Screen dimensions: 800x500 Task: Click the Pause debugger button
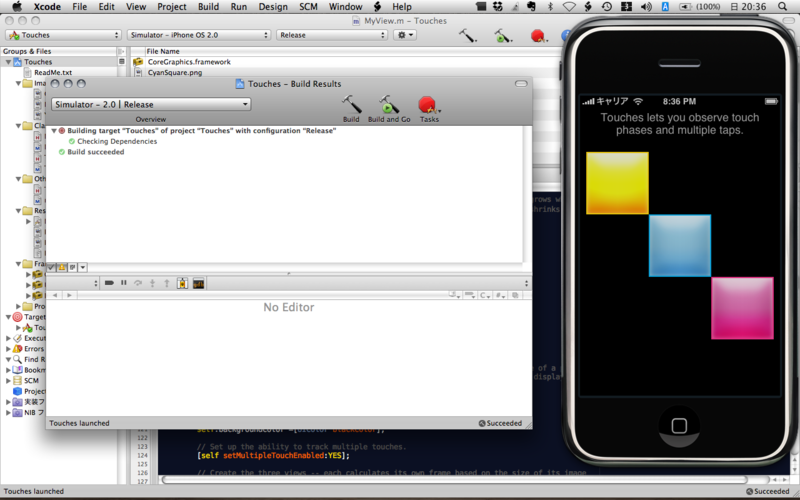click(123, 283)
